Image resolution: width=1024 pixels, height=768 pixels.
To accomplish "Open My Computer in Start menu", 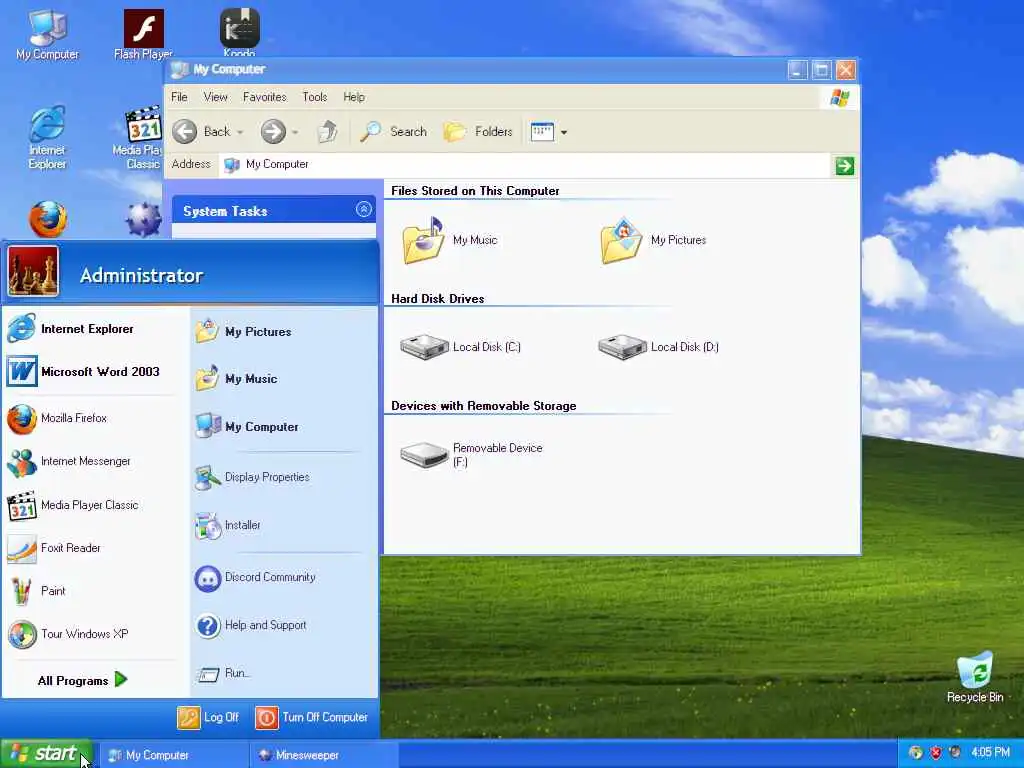I will (x=247, y=426).
